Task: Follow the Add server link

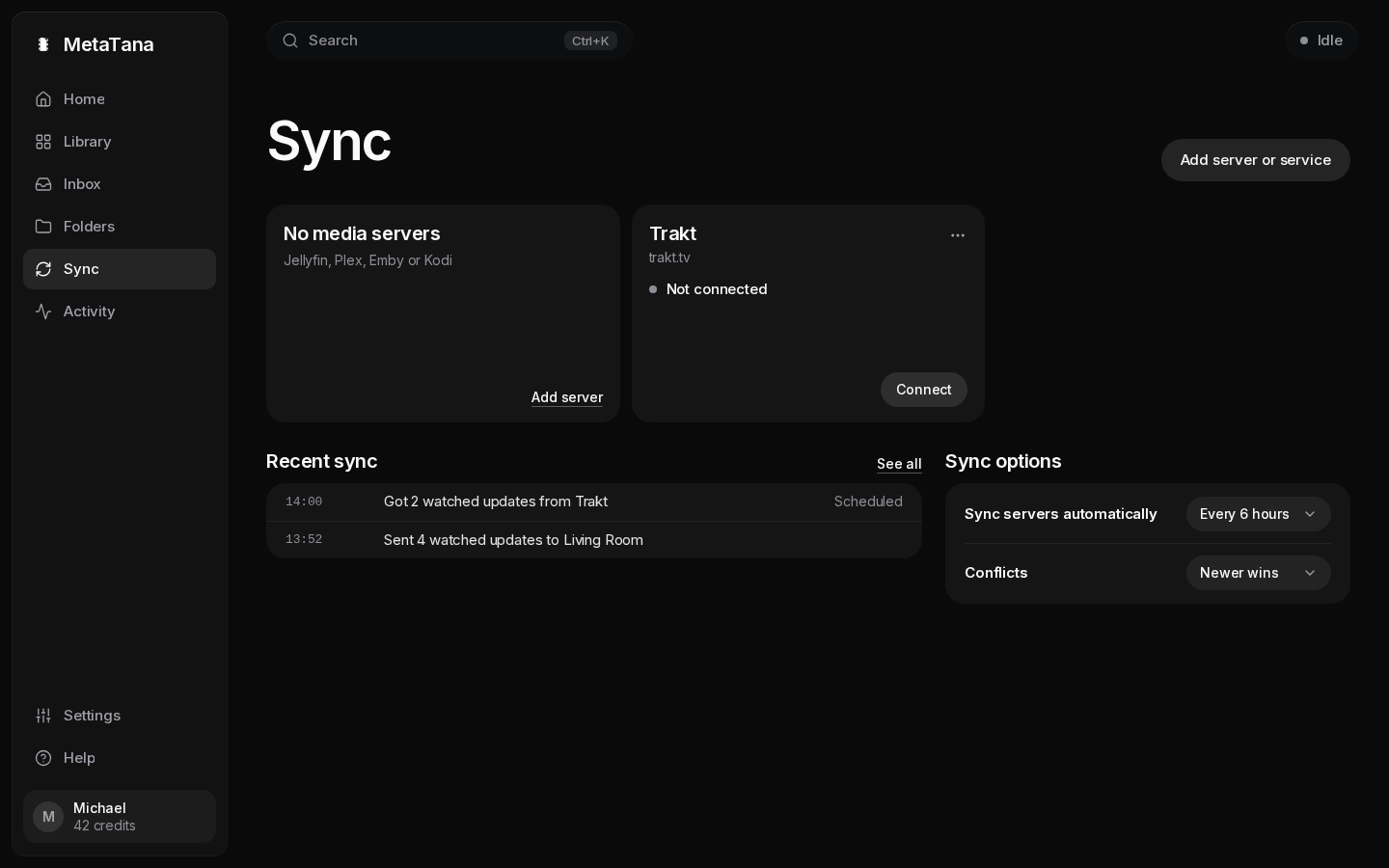Action: [x=567, y=397]
